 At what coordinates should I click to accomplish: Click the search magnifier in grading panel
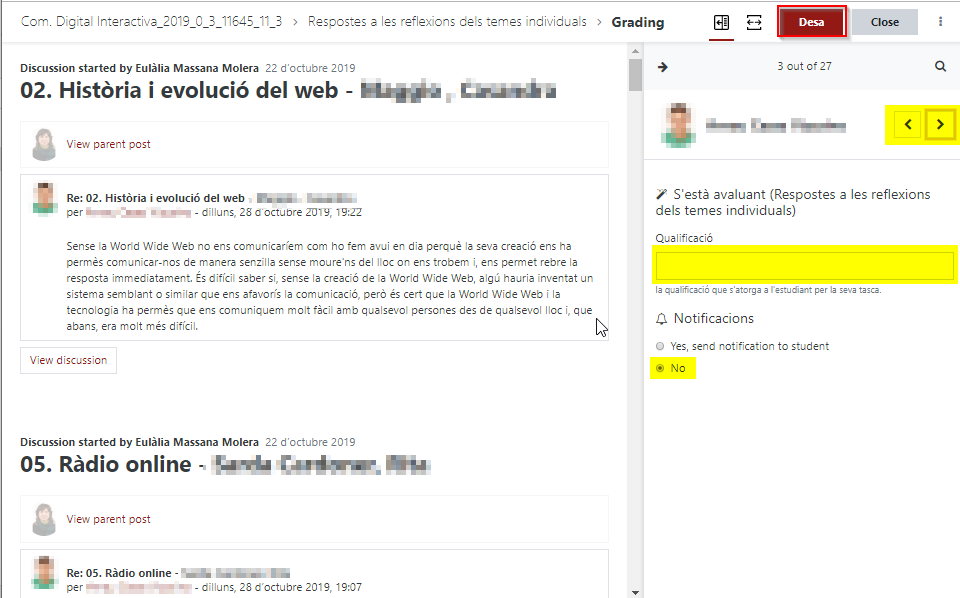pos(940,67)
